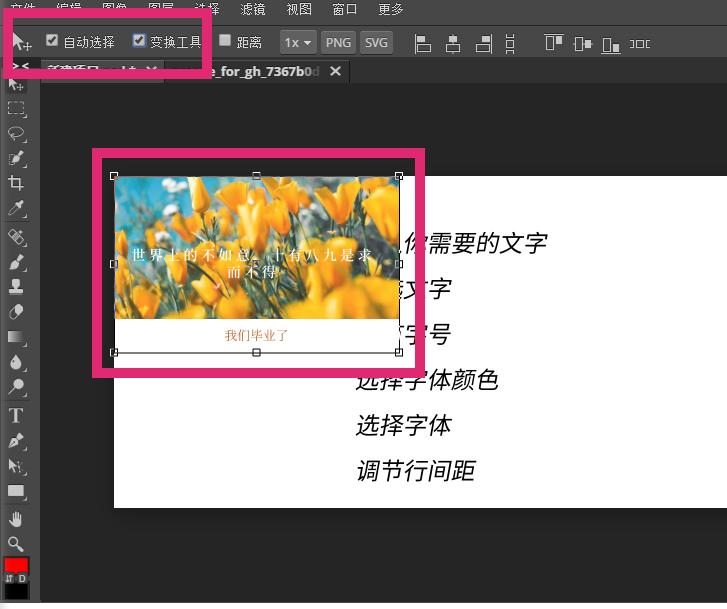Select the Crop tool
The height and width of the screenshot is (609, 727).
click(16, 183)
